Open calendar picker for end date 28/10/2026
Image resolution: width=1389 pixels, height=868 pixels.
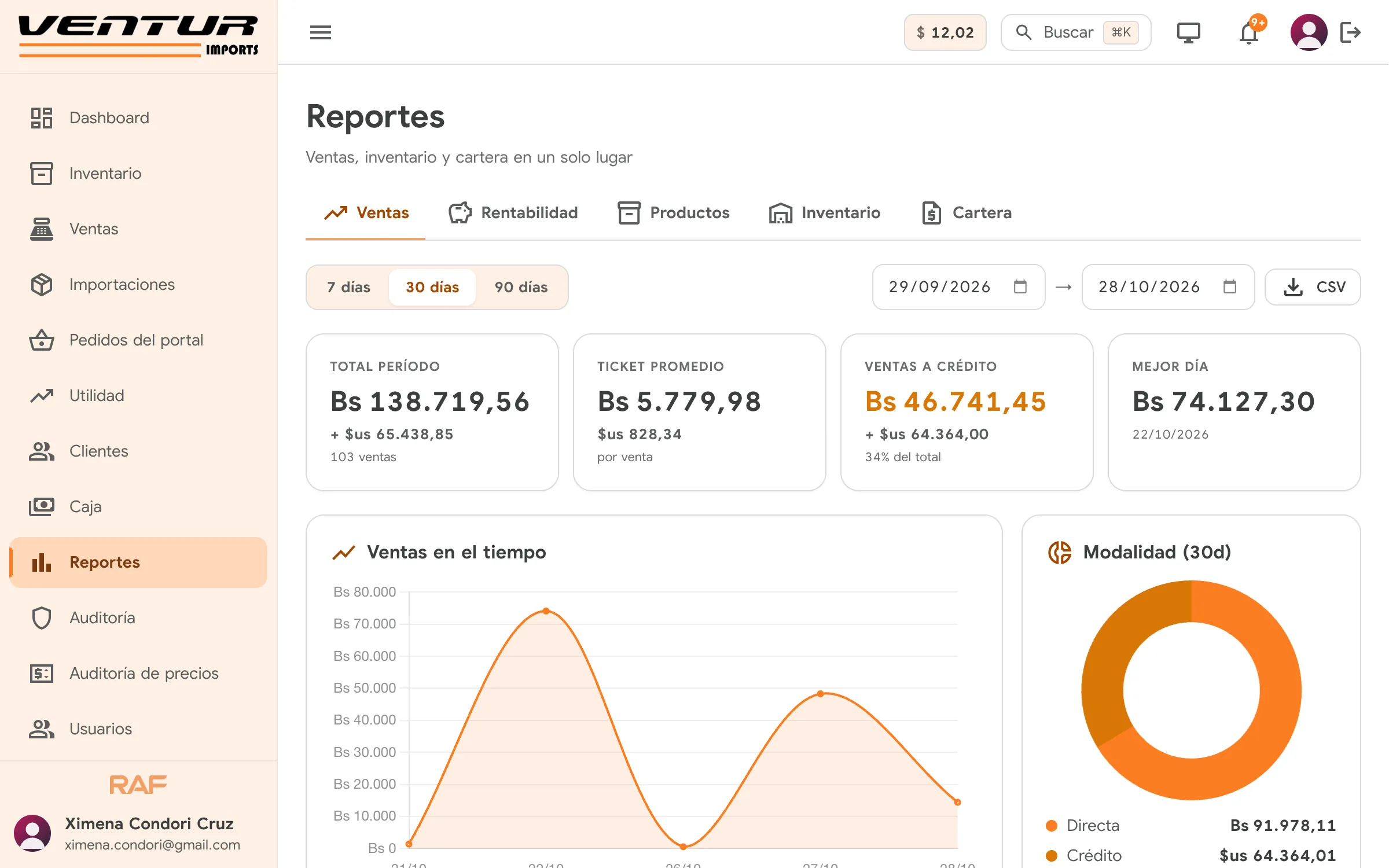[1230, 287]
